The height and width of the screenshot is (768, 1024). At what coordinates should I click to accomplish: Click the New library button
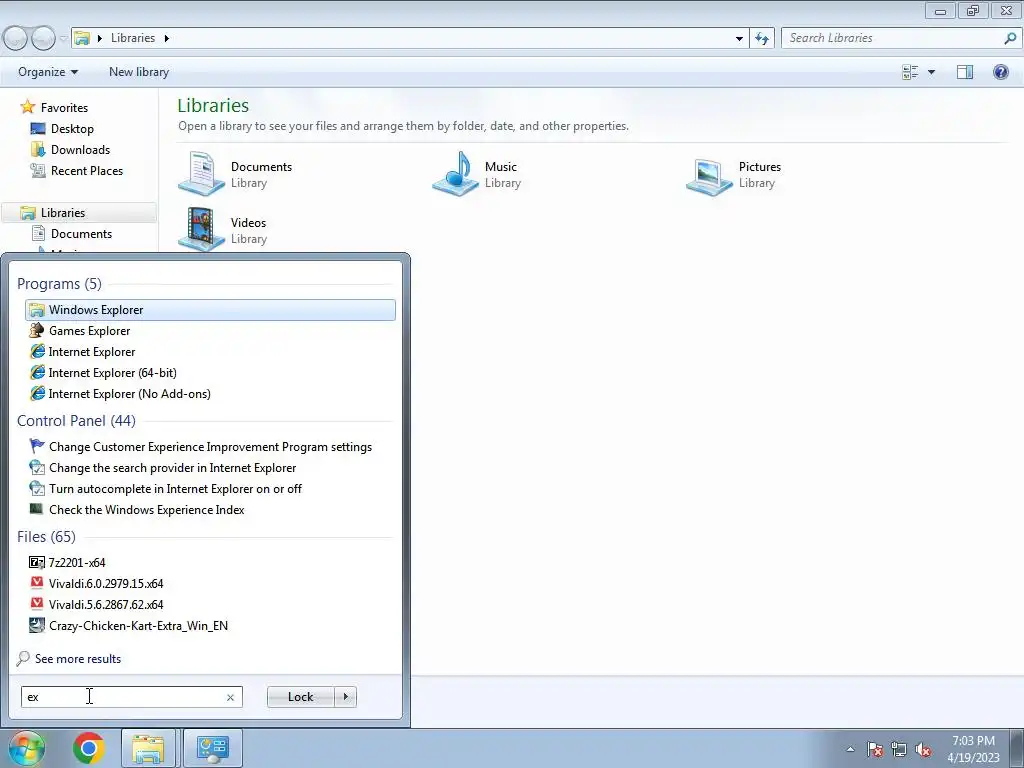coord(139,72)
